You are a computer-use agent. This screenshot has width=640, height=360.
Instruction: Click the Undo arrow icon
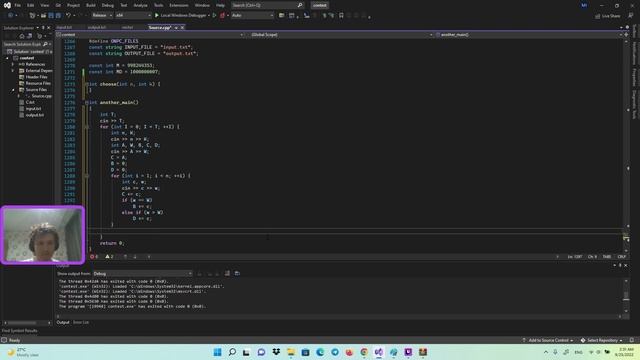(x=68, y=16)
